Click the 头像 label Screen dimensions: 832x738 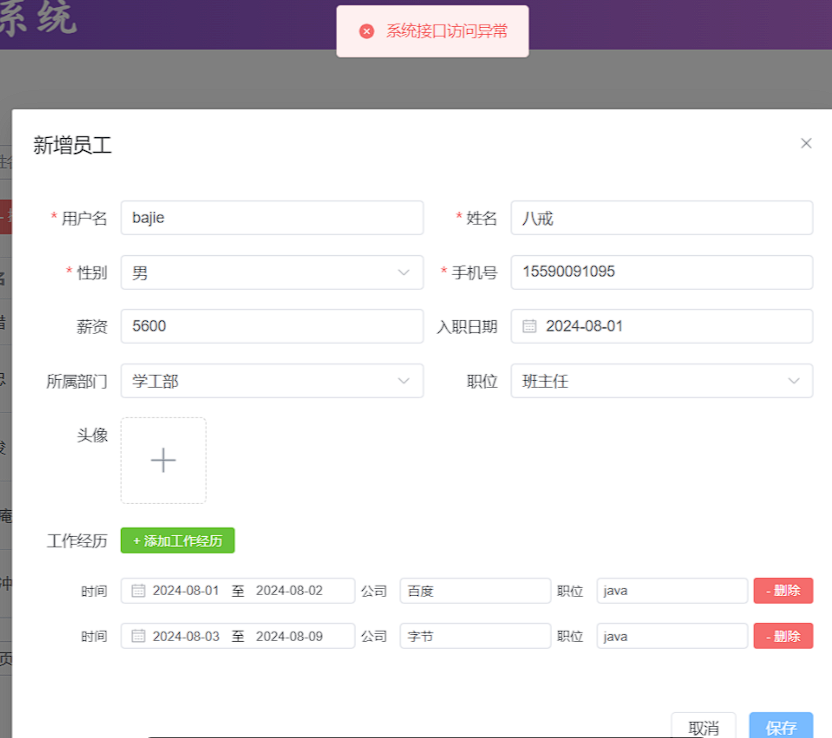pyautogui.click(x=92, y=436)
